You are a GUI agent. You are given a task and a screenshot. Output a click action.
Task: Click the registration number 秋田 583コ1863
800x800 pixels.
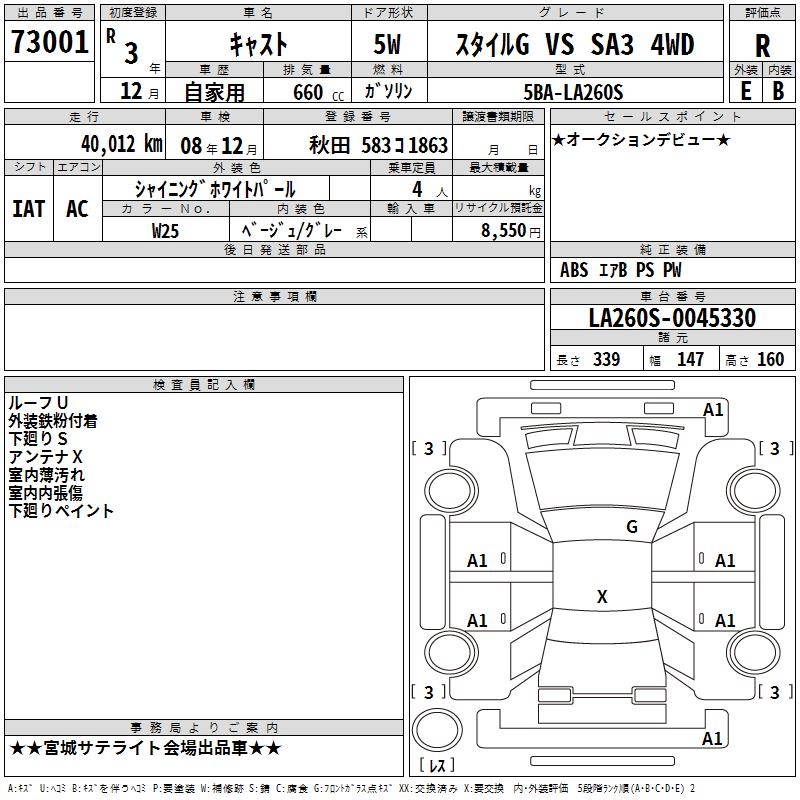pos(379,145)
